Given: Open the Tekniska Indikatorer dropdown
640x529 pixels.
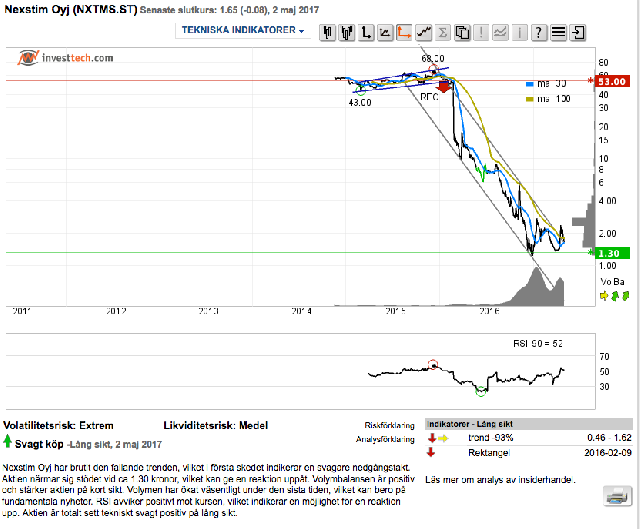Looking at the screenshot, I should pos(243,31).
